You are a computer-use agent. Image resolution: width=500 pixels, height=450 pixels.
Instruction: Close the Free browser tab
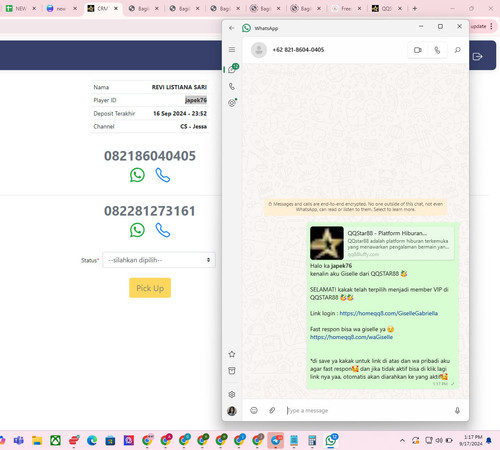pyautogui.click(x=359, y=9)
